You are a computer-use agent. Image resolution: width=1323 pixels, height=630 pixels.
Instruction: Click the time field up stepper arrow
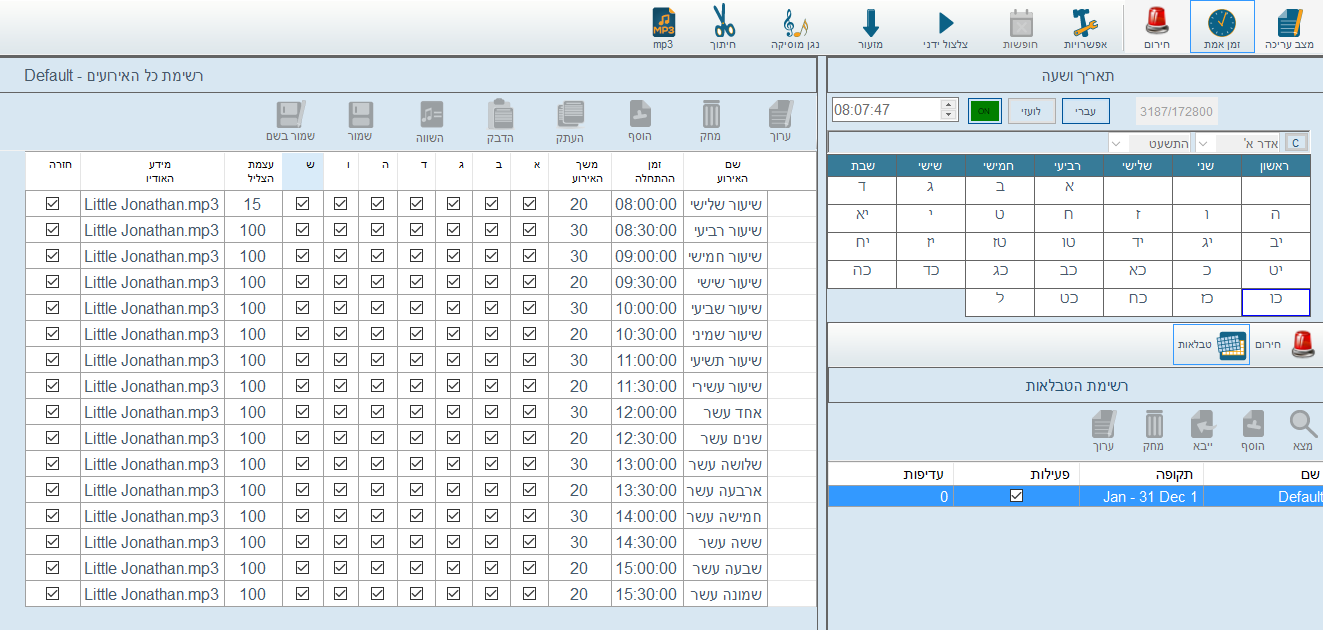949,104
